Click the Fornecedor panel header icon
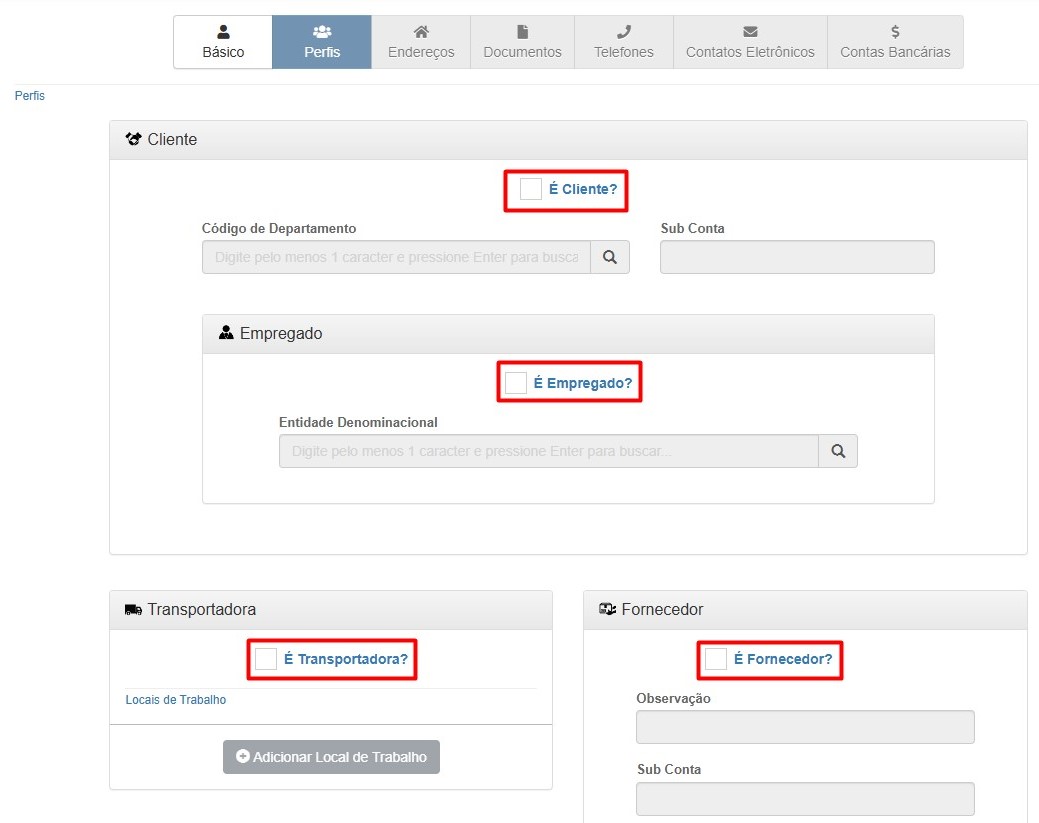This screenshot has height=823, width=1039. click(x=607, y=609)
